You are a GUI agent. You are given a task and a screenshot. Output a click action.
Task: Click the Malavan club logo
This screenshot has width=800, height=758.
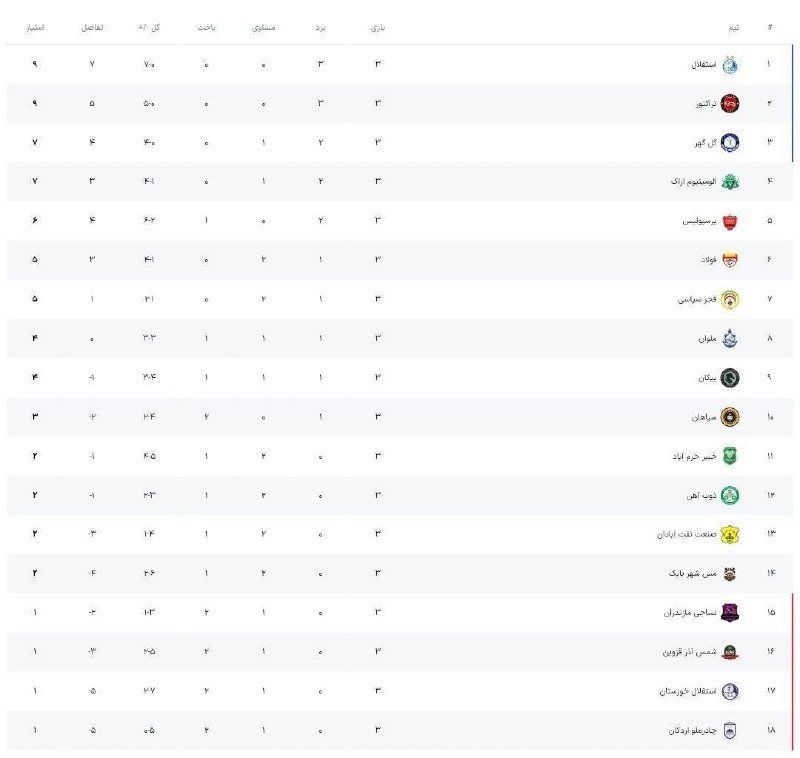[730, 338]
